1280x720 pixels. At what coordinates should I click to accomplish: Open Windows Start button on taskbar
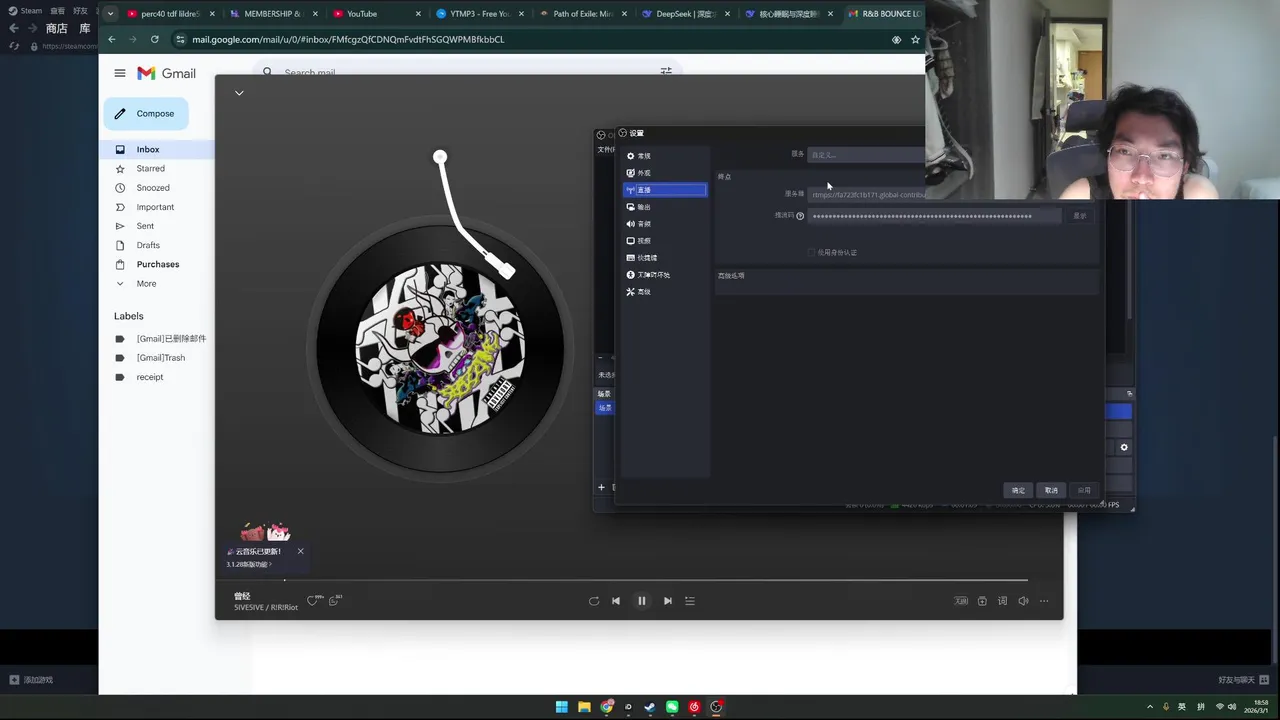click(562, 707)
